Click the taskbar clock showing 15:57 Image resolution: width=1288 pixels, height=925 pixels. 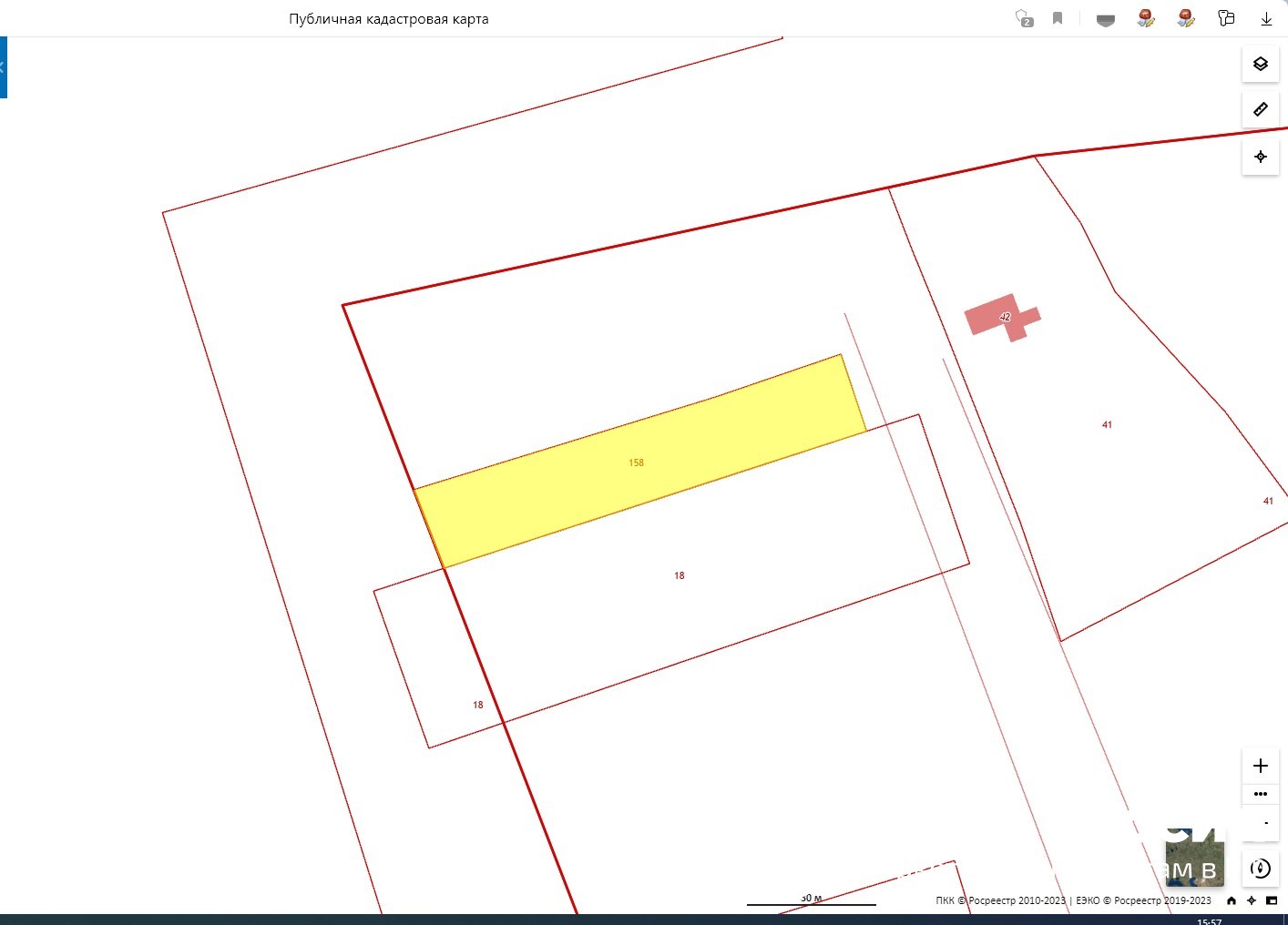[1210, 921]
